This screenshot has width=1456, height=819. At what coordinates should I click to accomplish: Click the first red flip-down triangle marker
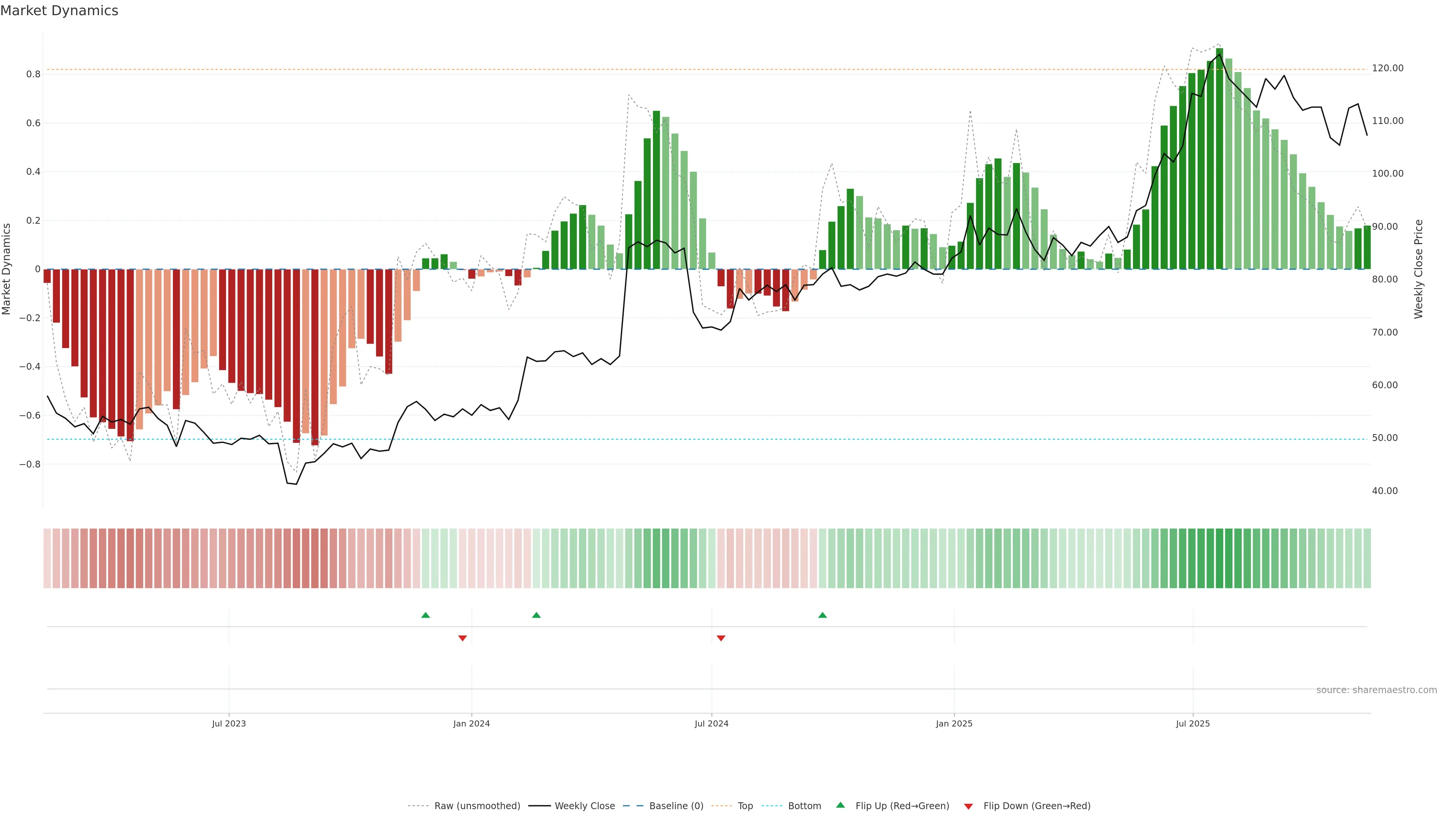(x=462, y=638)
